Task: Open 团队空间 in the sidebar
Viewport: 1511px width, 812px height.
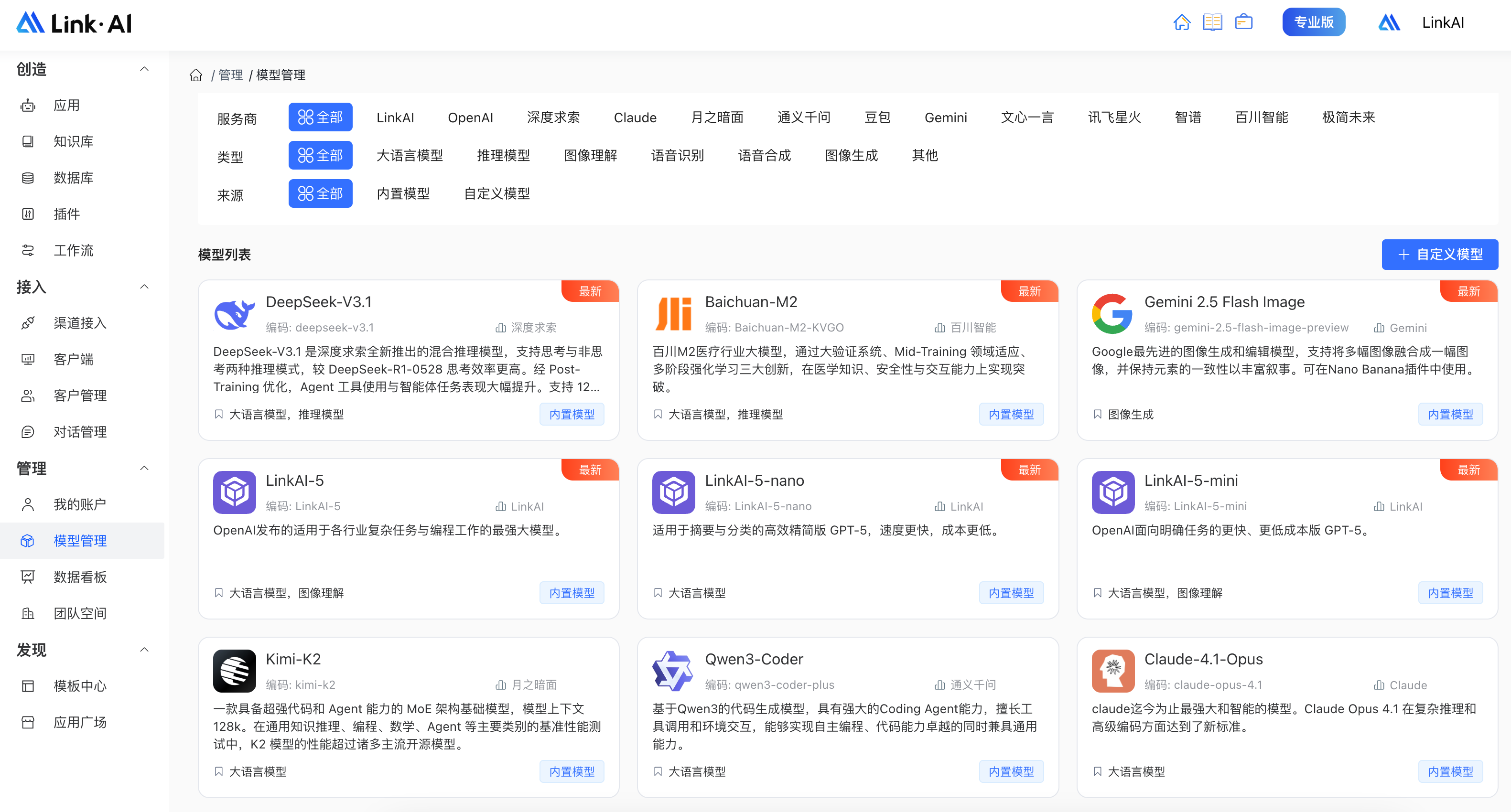Action: (82, 613)
